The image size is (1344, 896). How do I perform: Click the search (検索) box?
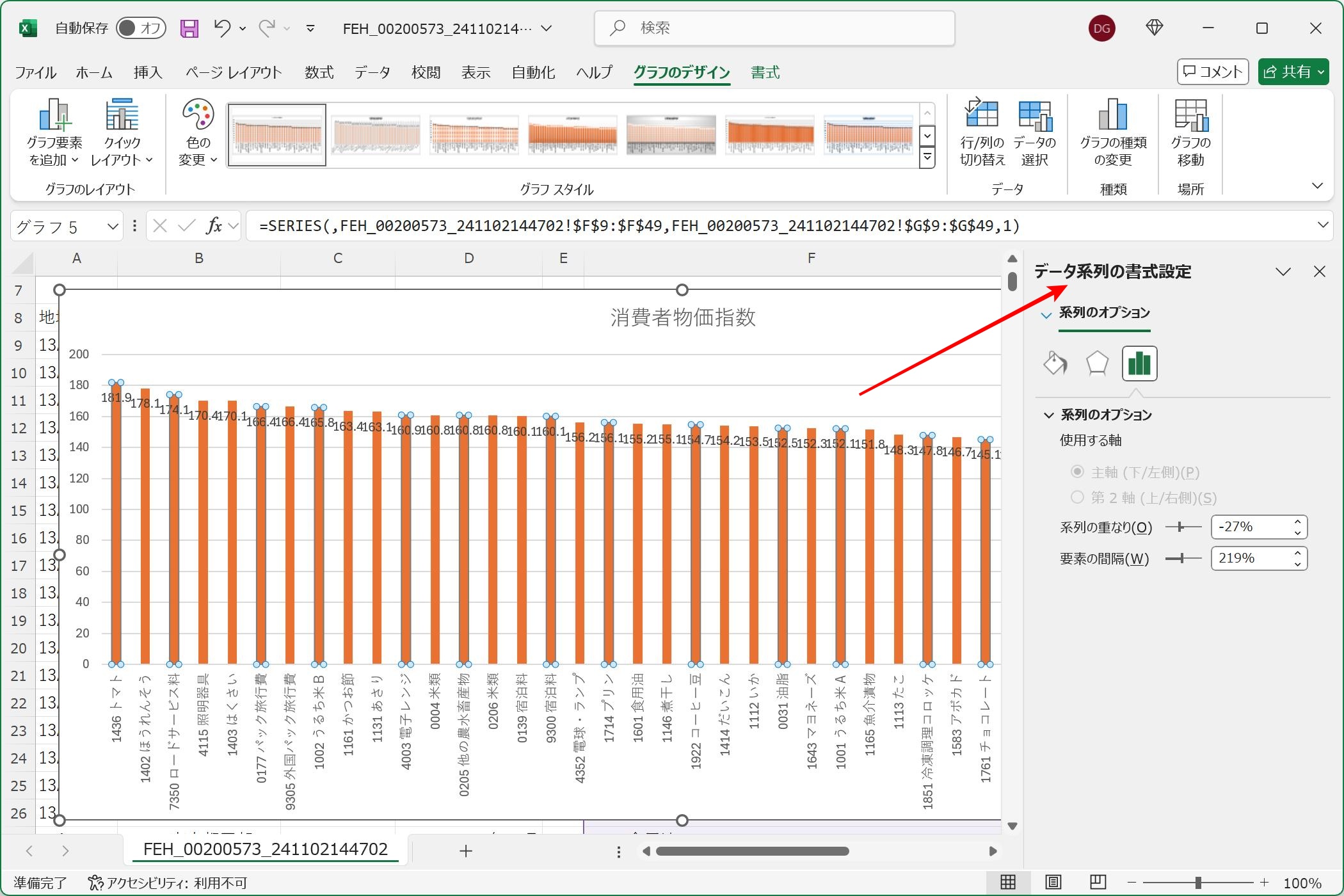(774, 28)
